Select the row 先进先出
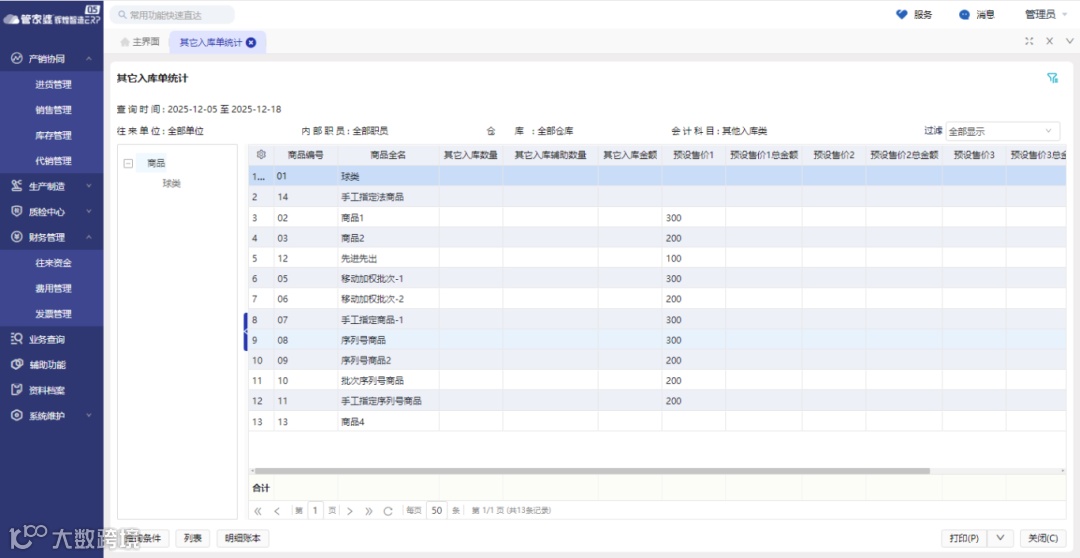Image resolution: width=1080 pixels, height=558 pixels. (657, 258)
